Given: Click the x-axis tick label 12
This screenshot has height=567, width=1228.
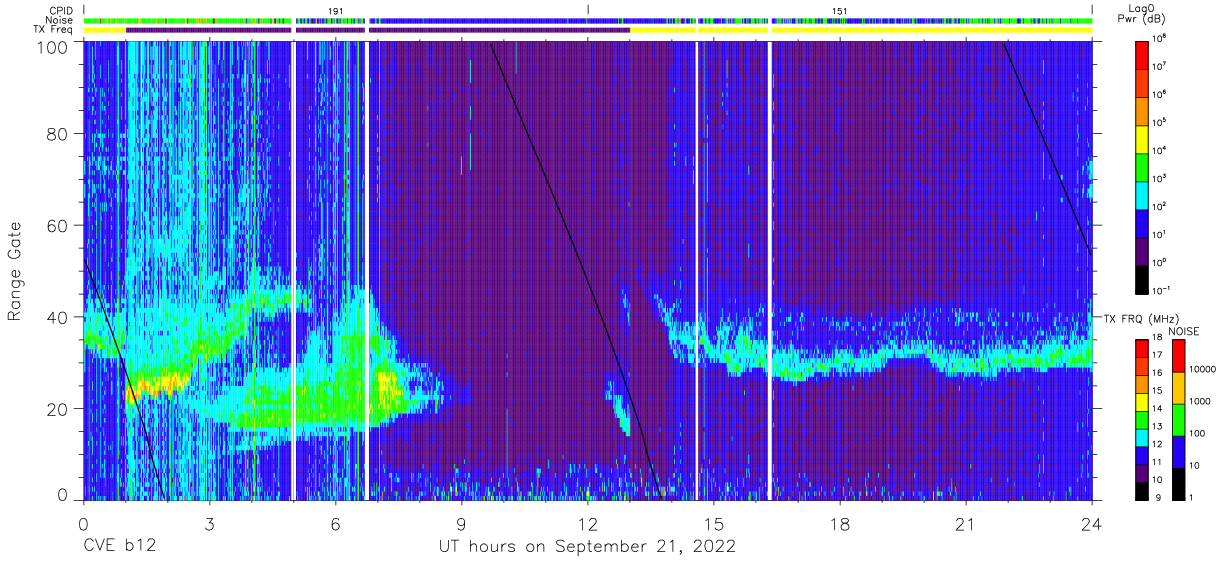Looking at the screenshot, I should click(x=587, y=525).
